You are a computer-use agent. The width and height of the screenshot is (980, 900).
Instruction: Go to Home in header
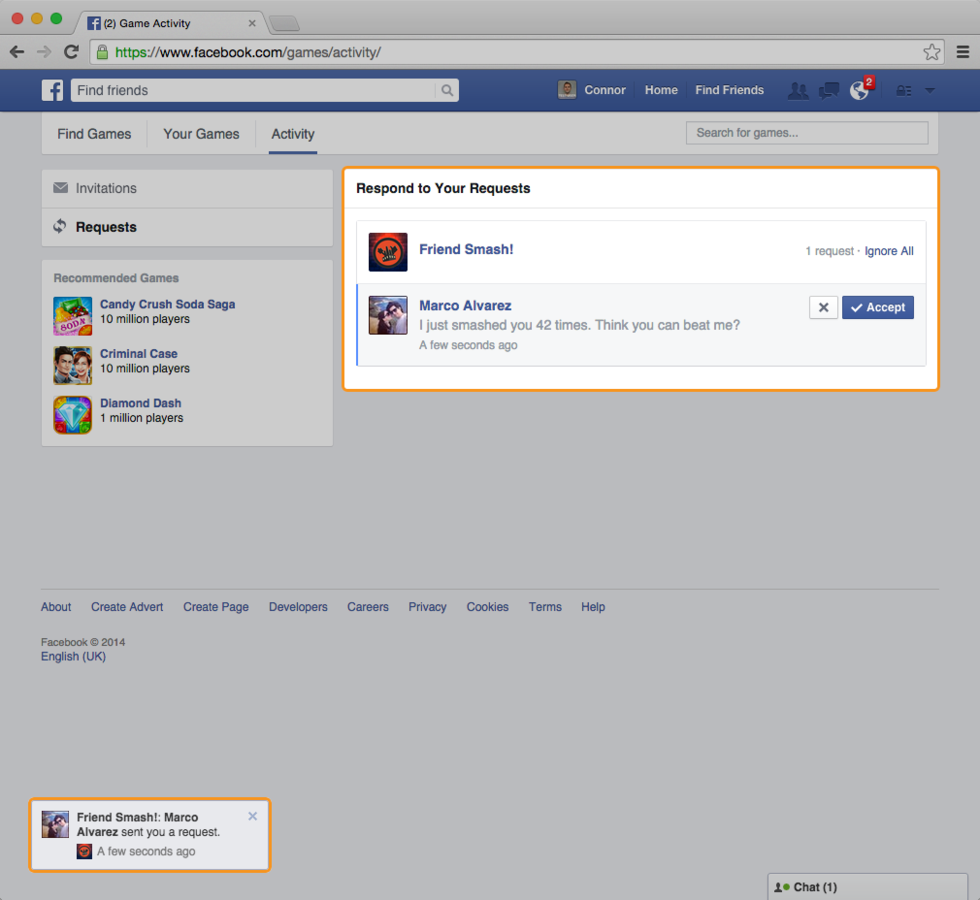(661, 90)
